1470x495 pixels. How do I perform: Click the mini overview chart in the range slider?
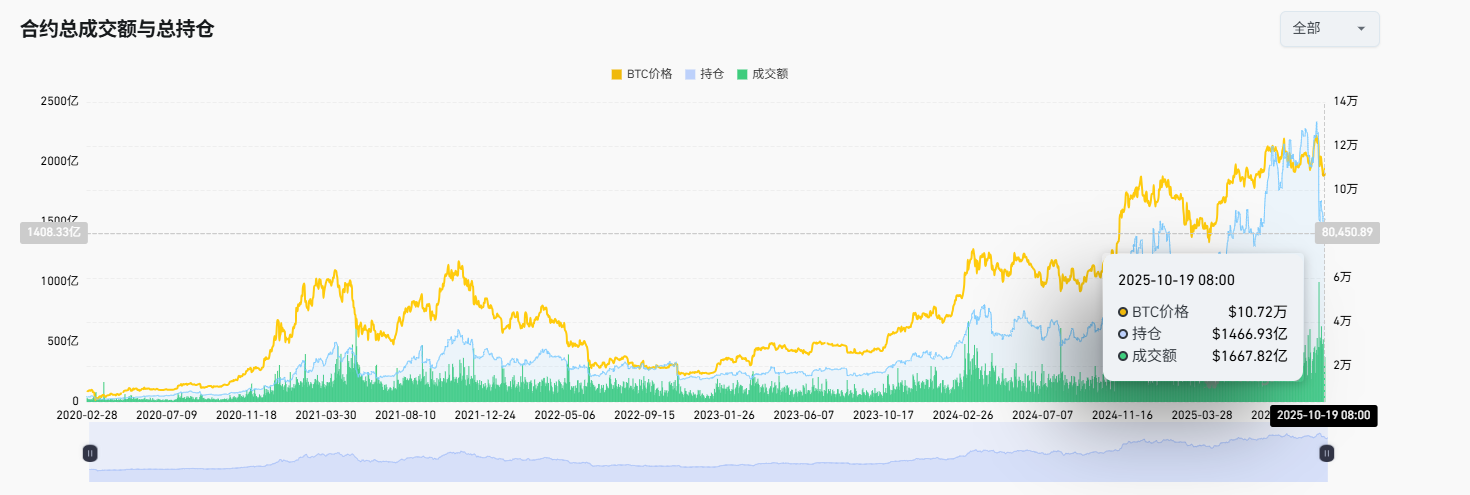(x=700, y=458)
